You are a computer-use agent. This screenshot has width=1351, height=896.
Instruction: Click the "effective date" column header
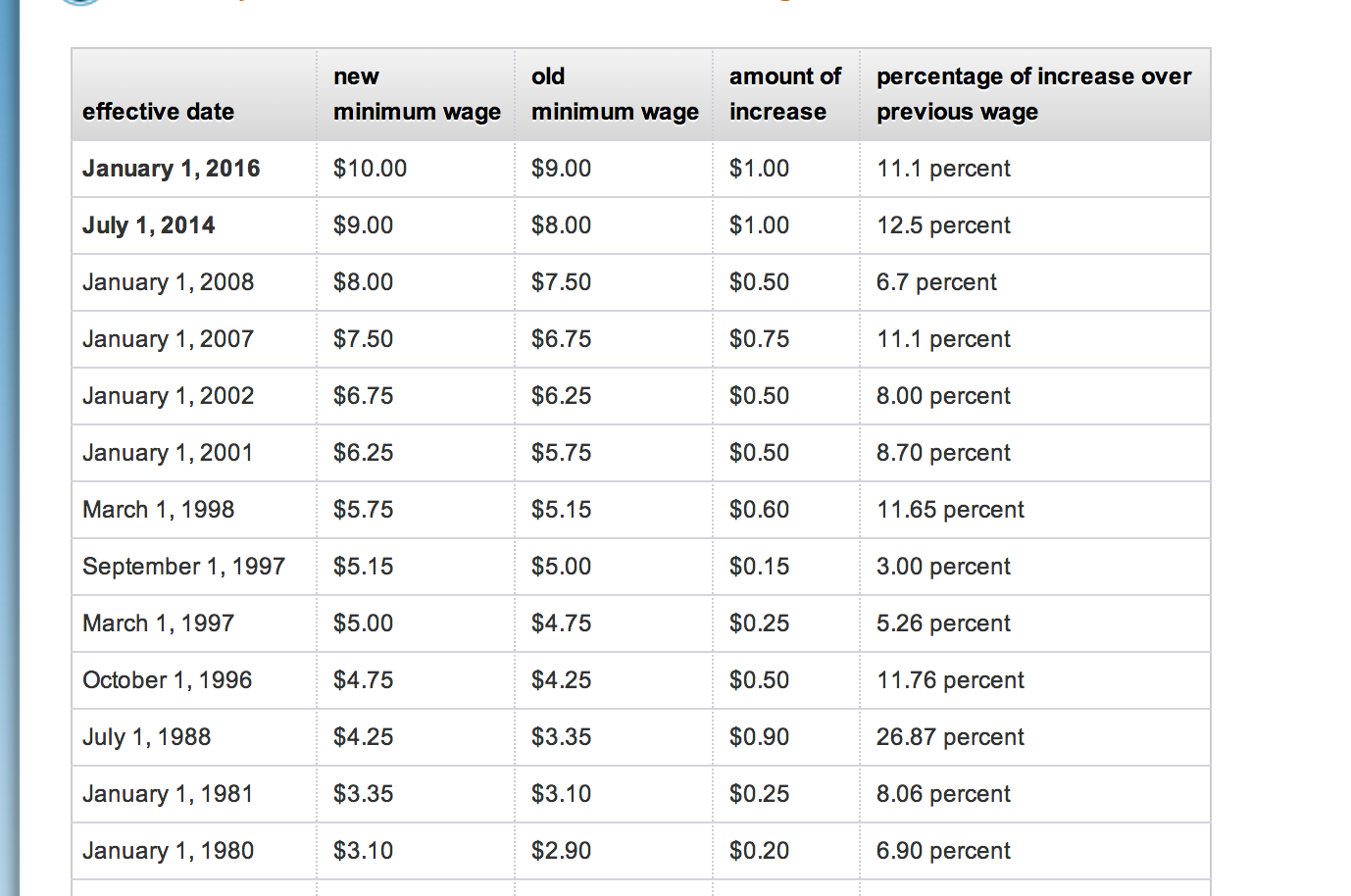(159, 112)
